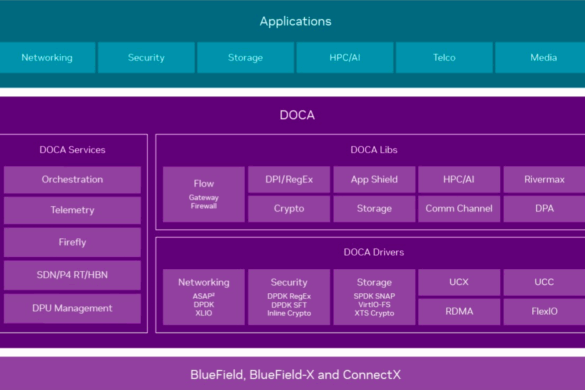
Task: Open the SDN/P4 RT/HBN block
Action: point(72,275)
